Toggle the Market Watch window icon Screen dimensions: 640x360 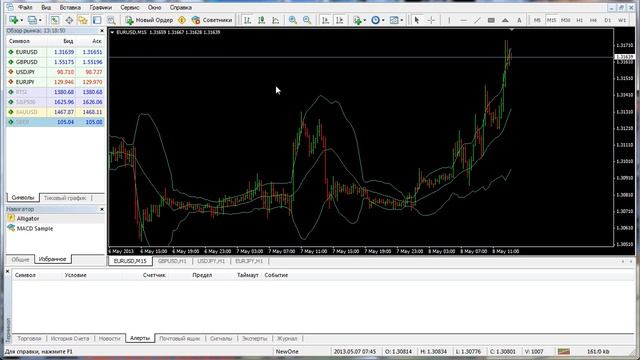[55, 20]
